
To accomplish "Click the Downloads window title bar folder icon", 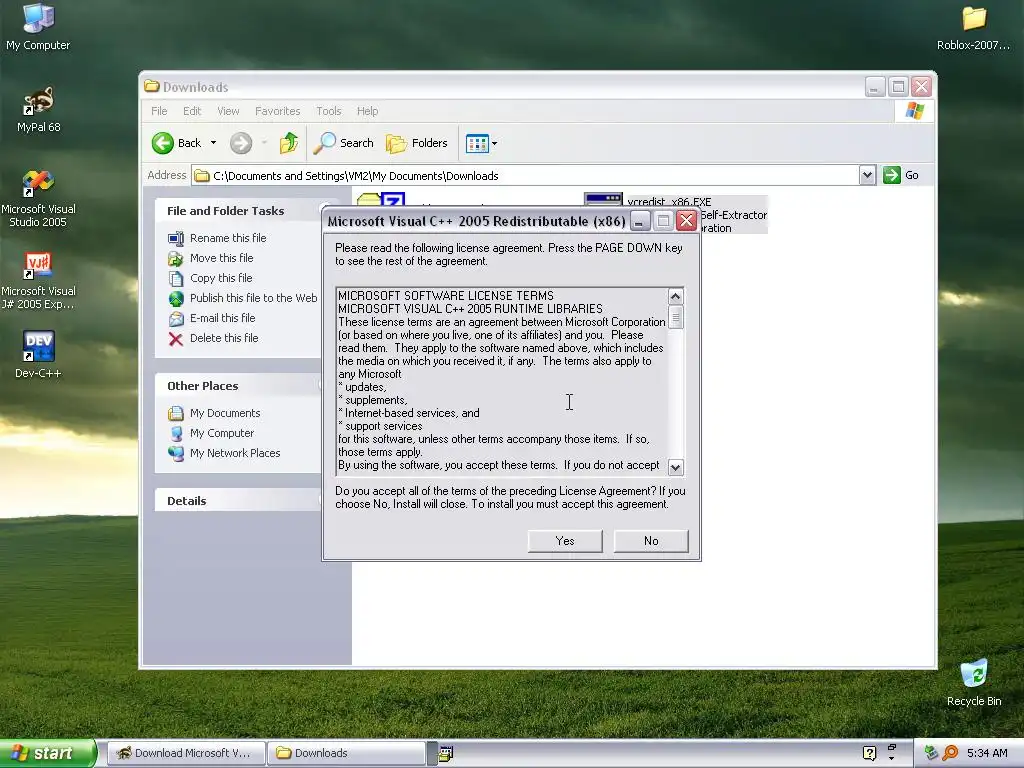I will [152, 86].
